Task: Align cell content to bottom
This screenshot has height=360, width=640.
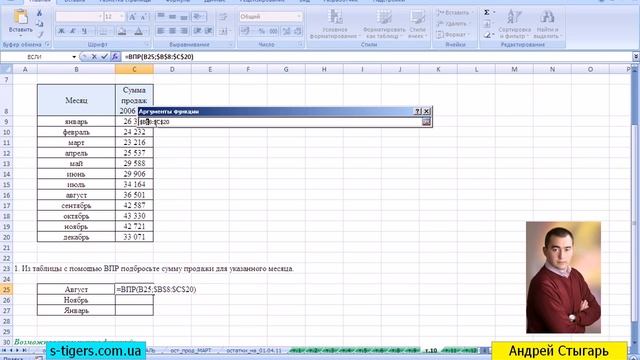Action: (184, 17)
